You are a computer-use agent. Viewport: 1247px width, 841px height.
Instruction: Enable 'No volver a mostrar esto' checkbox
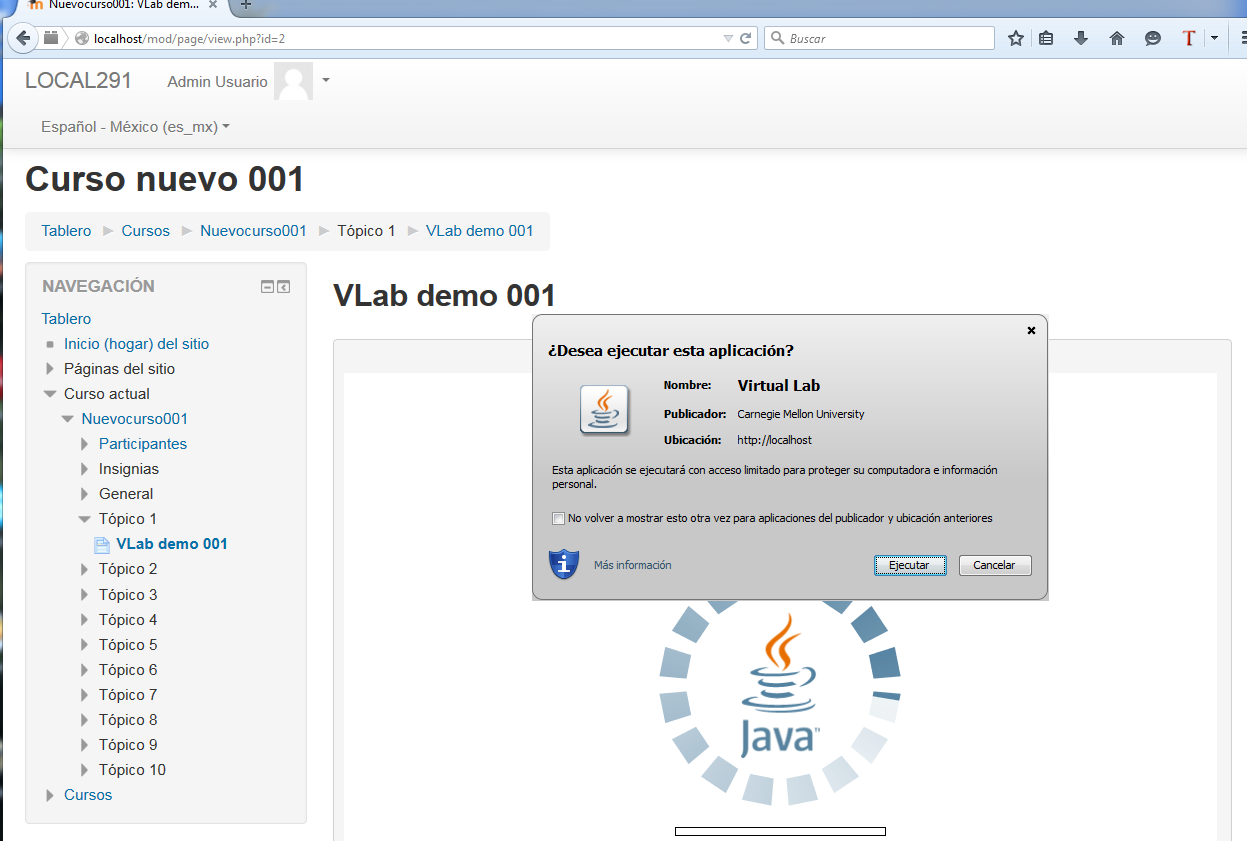pos(558,518)
